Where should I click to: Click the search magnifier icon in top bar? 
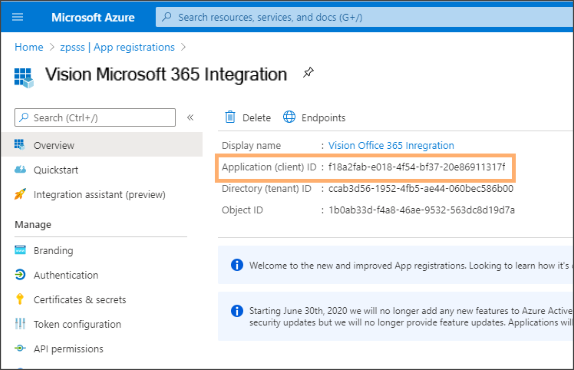[x=167, y=17]
